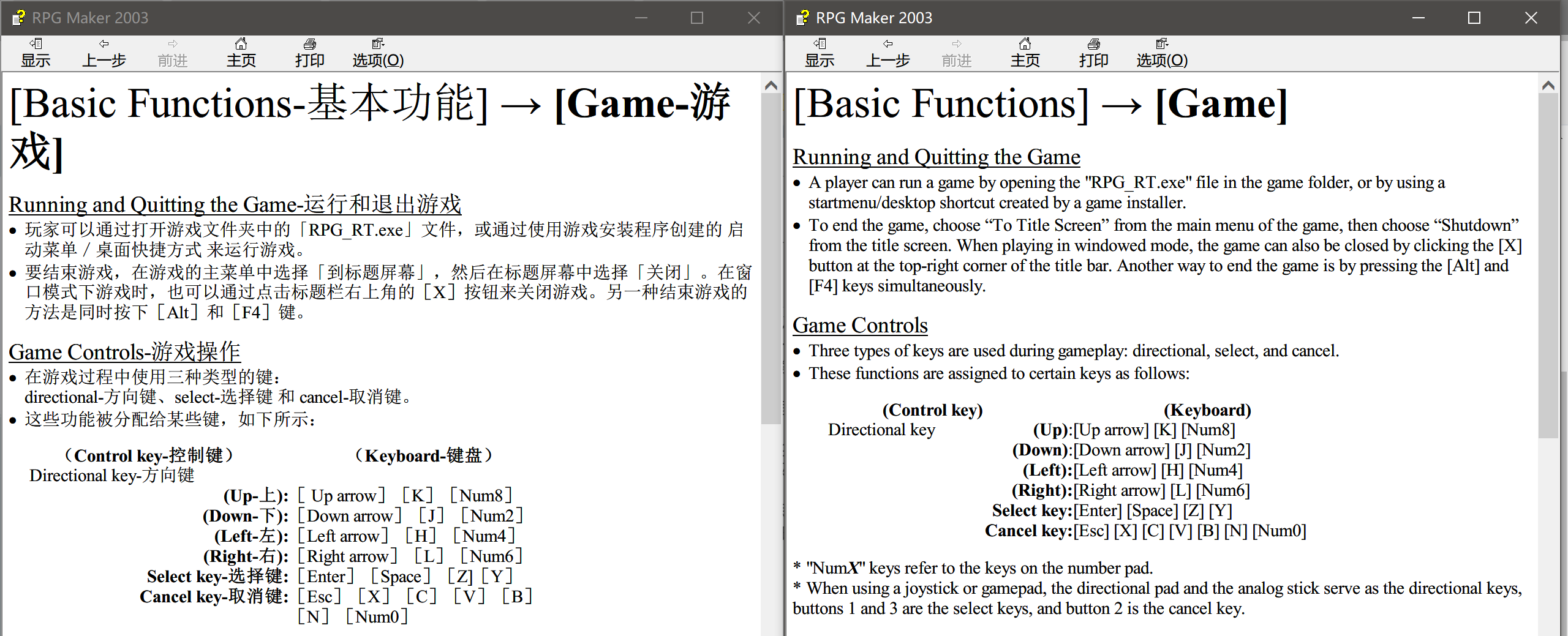This screenshot has width=1568, height=636.
Task: Click 'Running and Quitting the Game-运行和退出游戏' heading
Action: point(235,204)
